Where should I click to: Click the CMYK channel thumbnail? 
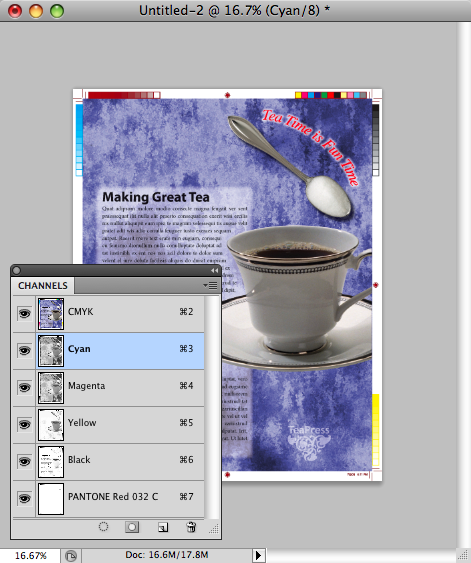coord(51,314)
